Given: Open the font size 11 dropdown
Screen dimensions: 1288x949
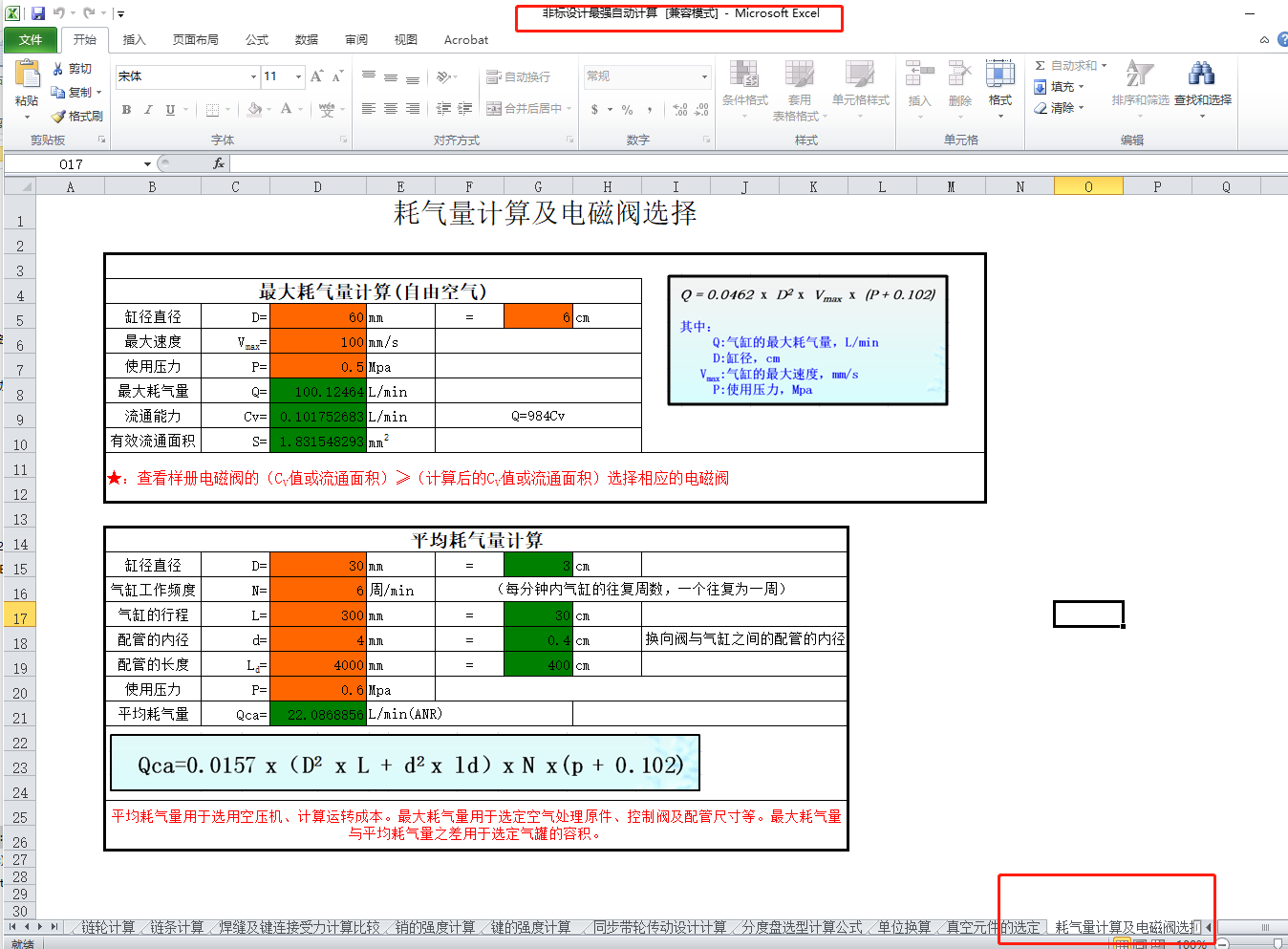Looking at the screenshot, I should (299, 76).
